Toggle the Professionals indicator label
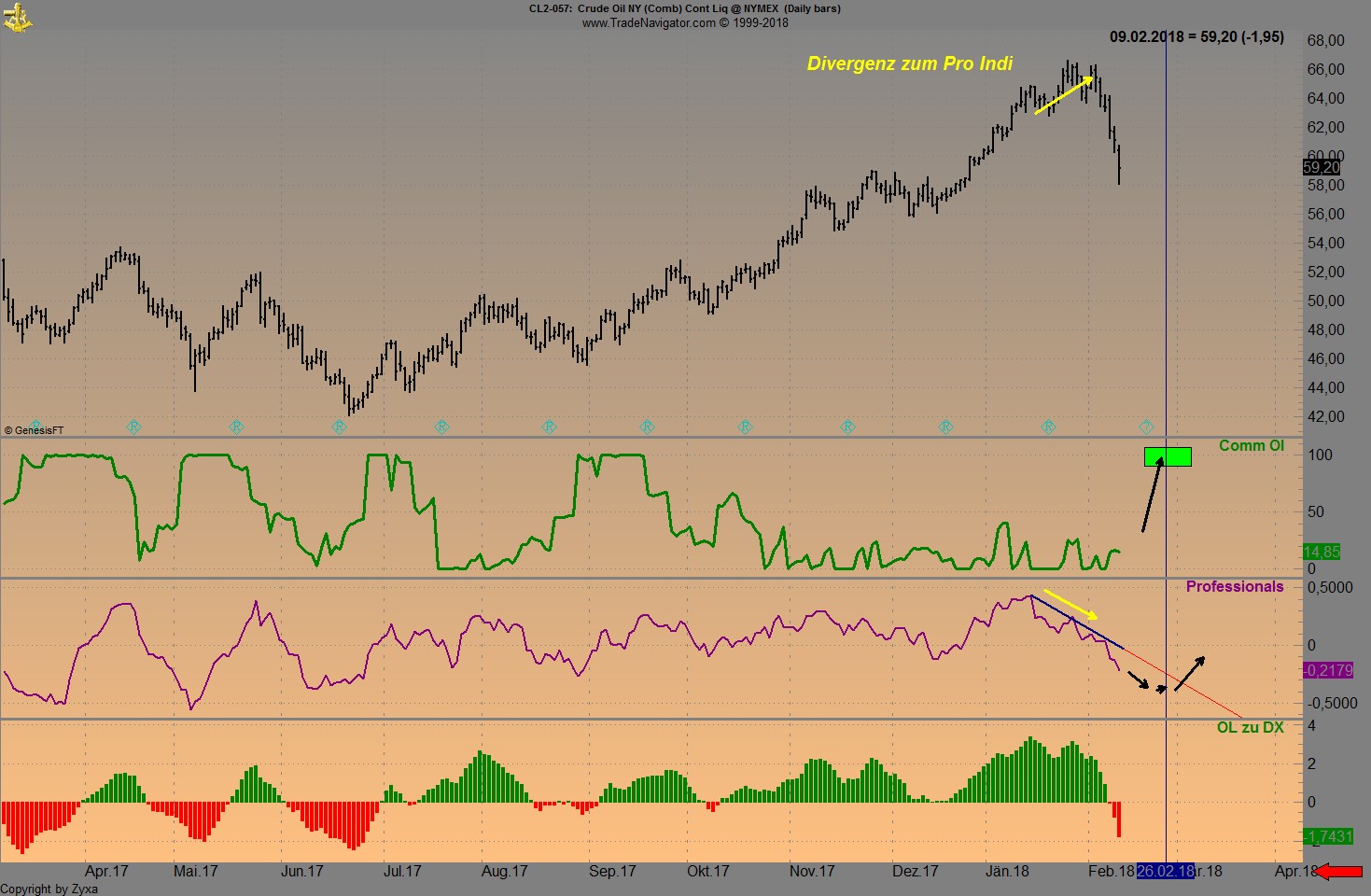Viewport: 1371px width, 896px height. (x=1235, y=586)
